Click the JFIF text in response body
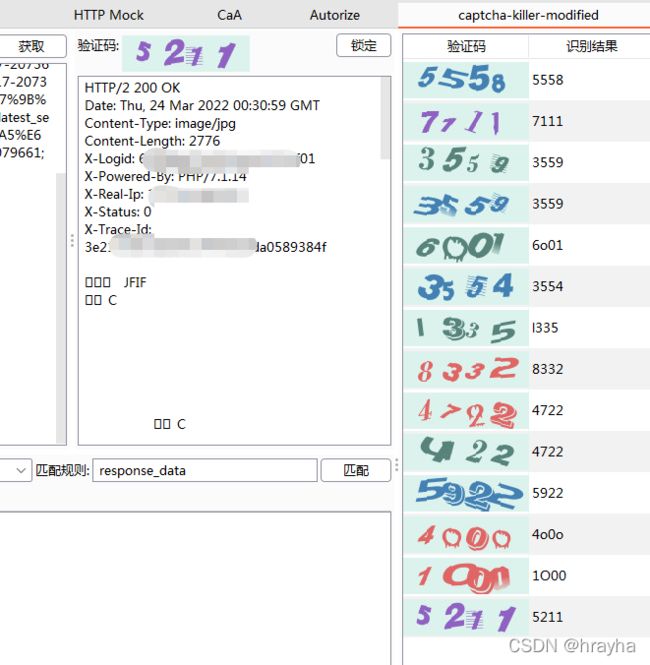Image resolution: width=650 pixels, height=665 pixels. click(x=135, y=282)
